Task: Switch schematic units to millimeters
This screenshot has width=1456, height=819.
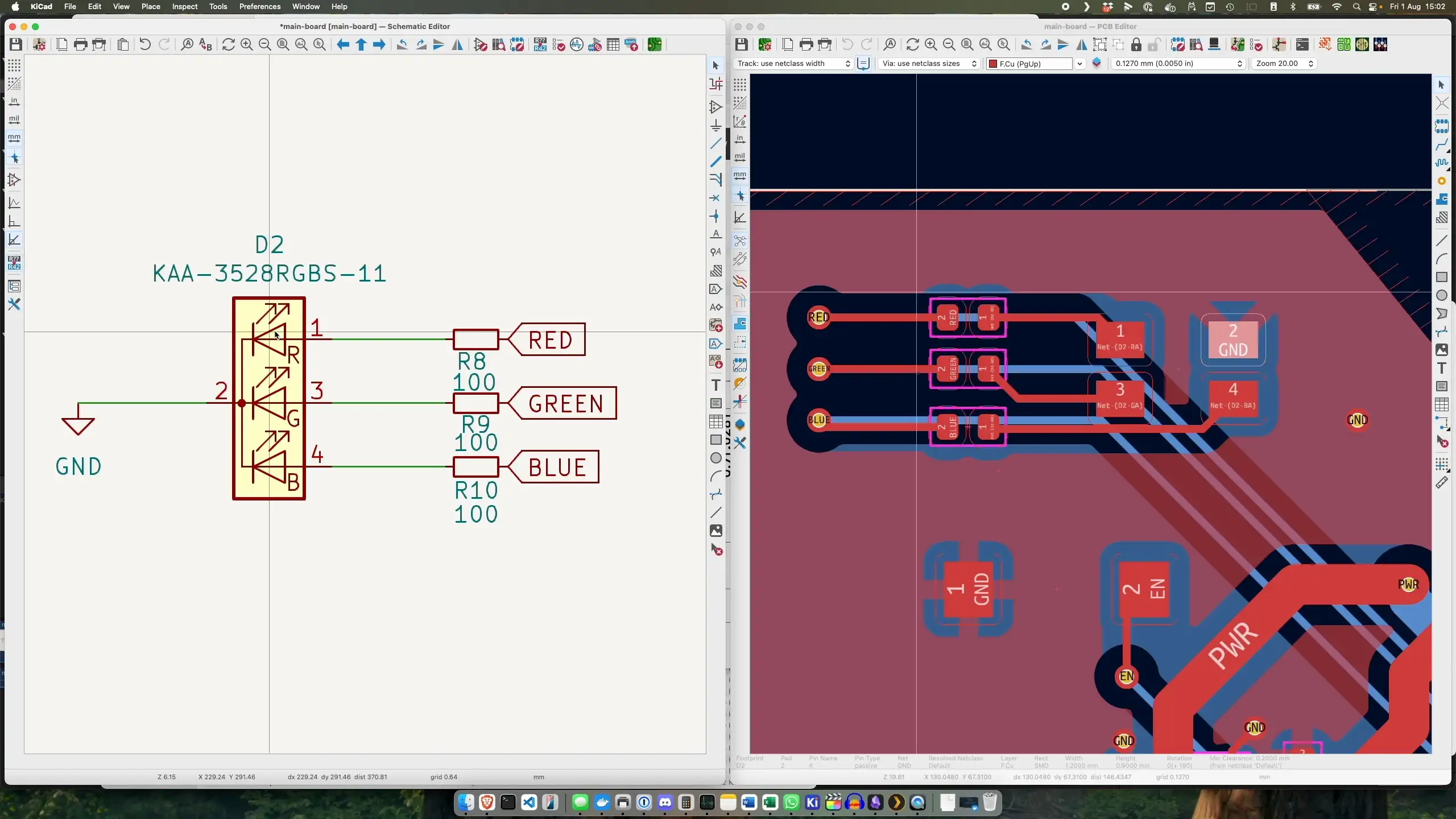Action: 14,138
